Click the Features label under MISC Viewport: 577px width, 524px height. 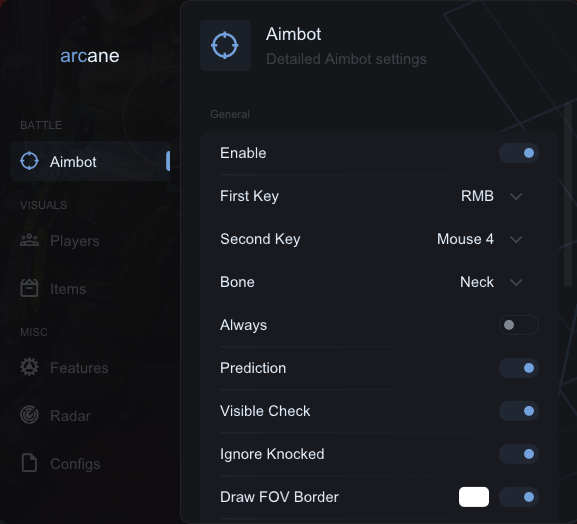click(79, 368)
